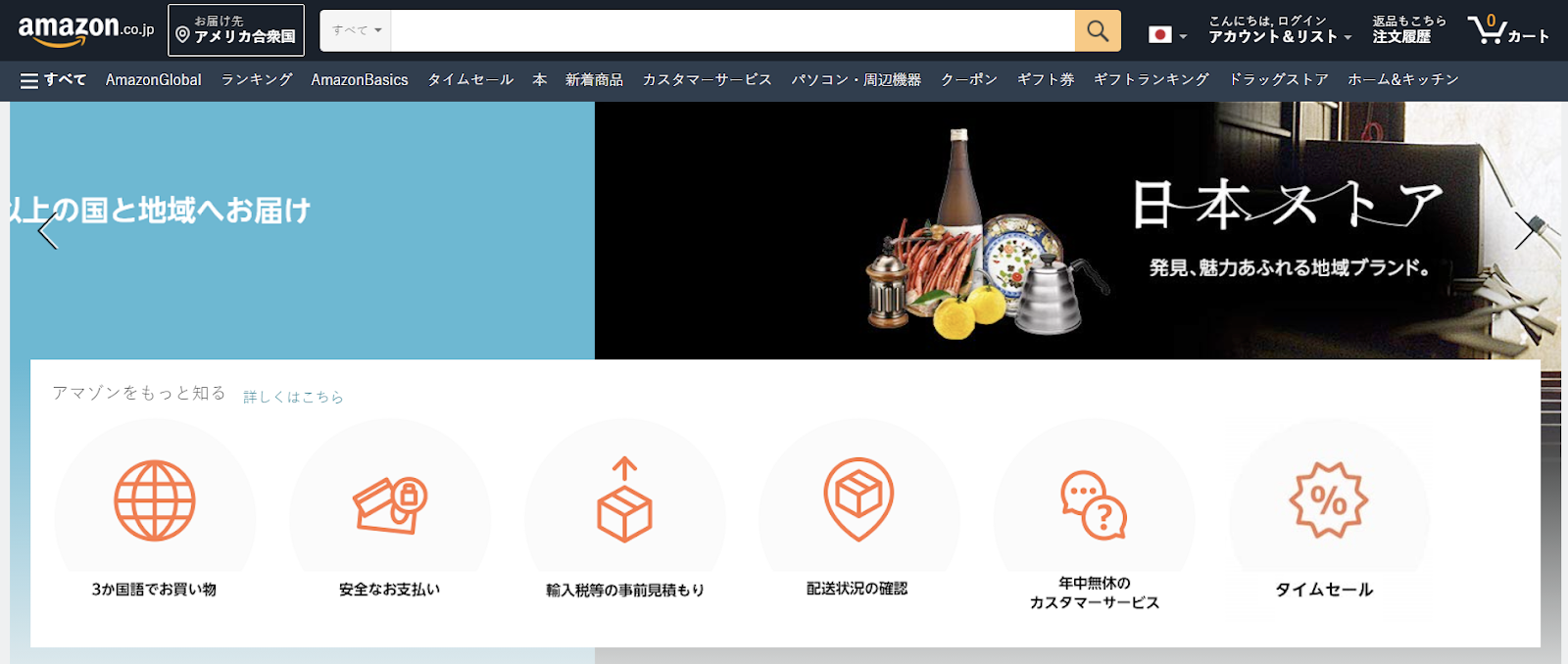Open the hamburger すべて menu
The width and height of the screenshot is (1568, 664).
pos(54,80)
